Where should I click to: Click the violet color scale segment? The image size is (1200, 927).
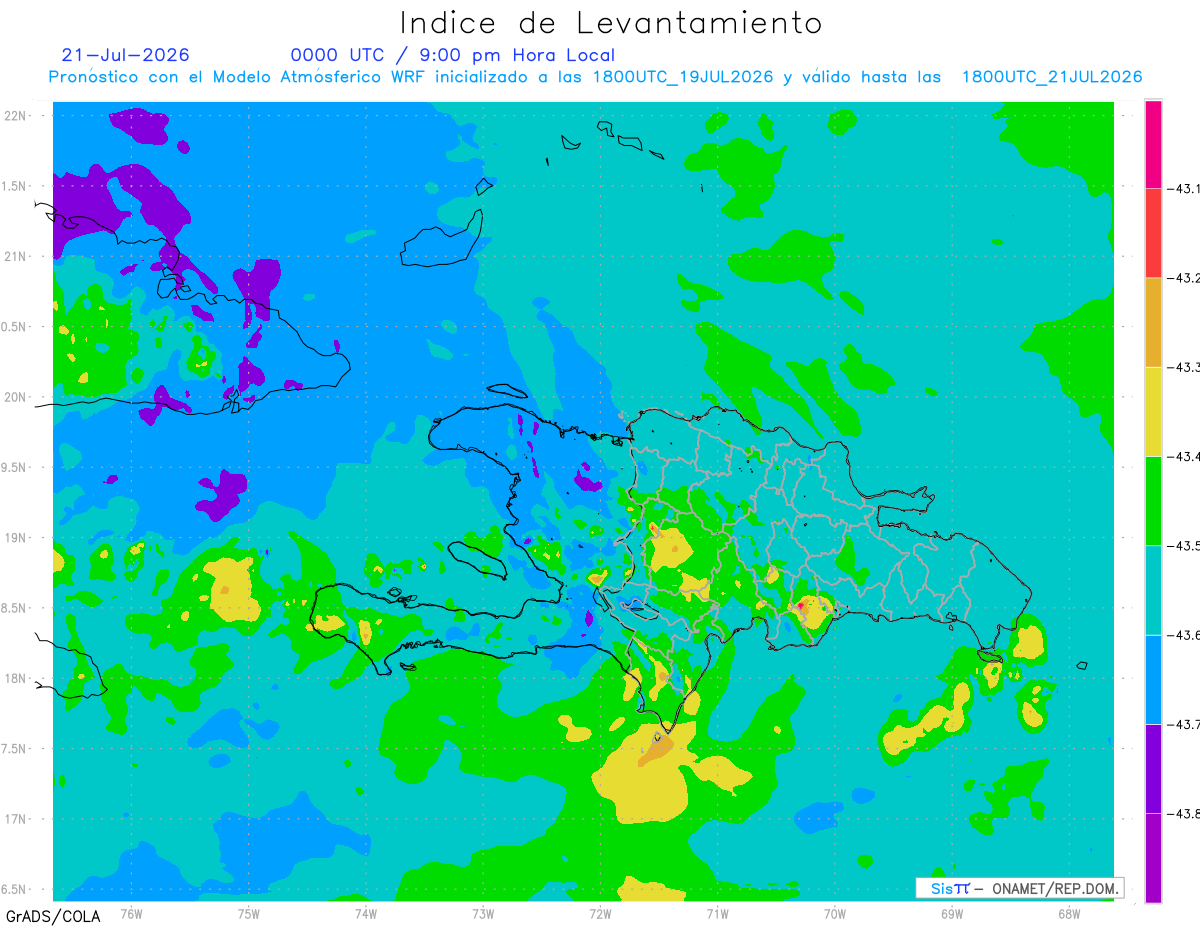click(x=1153, y=768)
